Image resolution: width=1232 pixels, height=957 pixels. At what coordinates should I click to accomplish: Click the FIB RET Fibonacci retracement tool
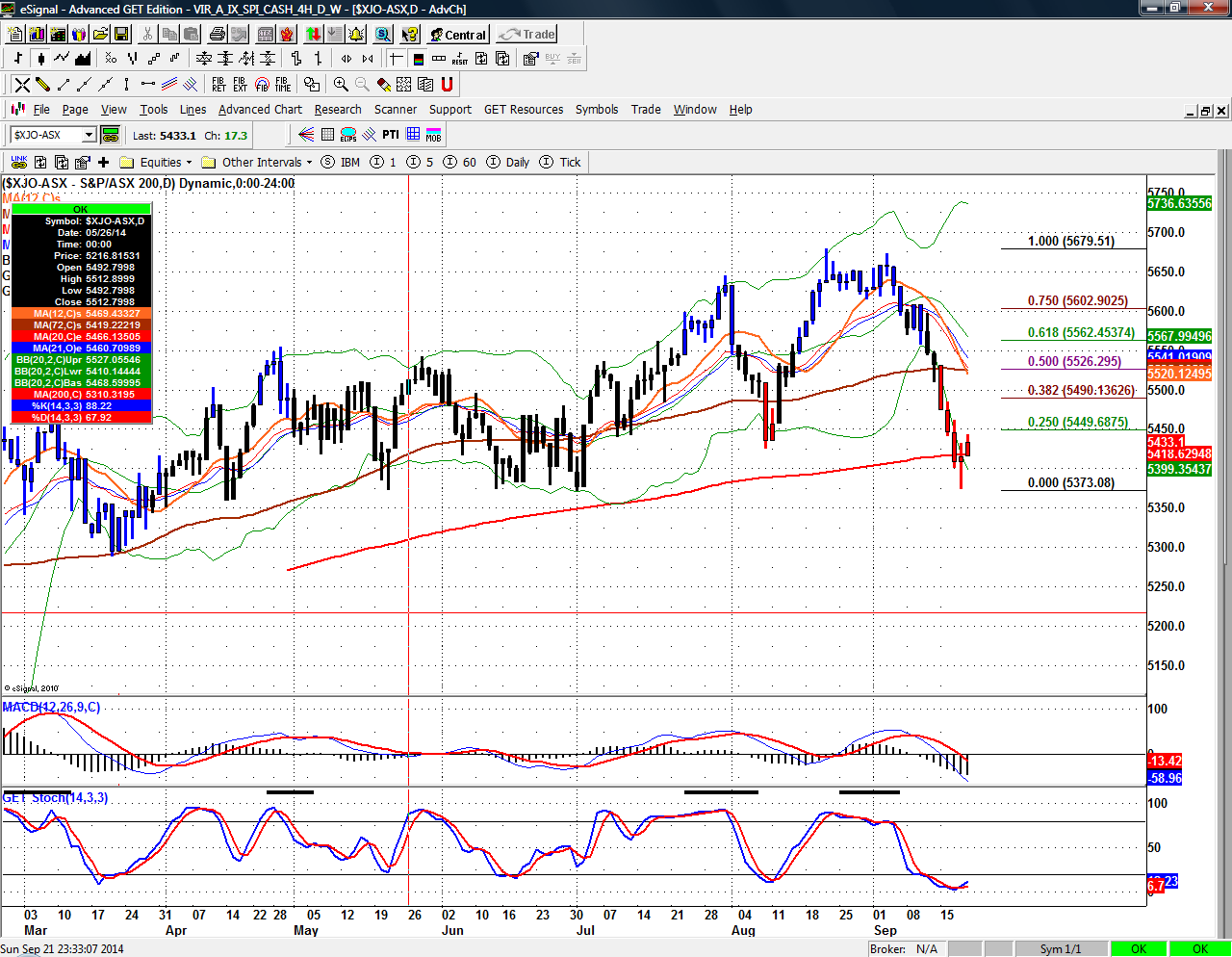point(218,85)
